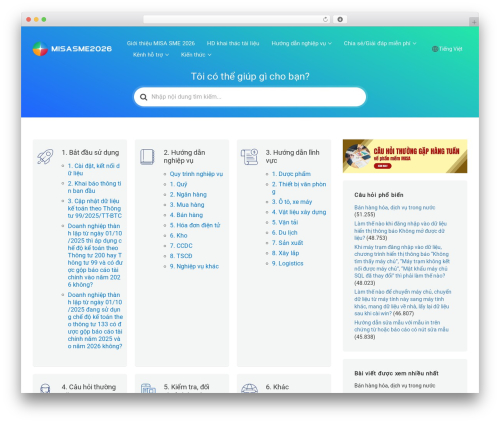Open Giới thiệu MISA SME 2026 menu item
This screenshot has width=500, height=423.
161,43
